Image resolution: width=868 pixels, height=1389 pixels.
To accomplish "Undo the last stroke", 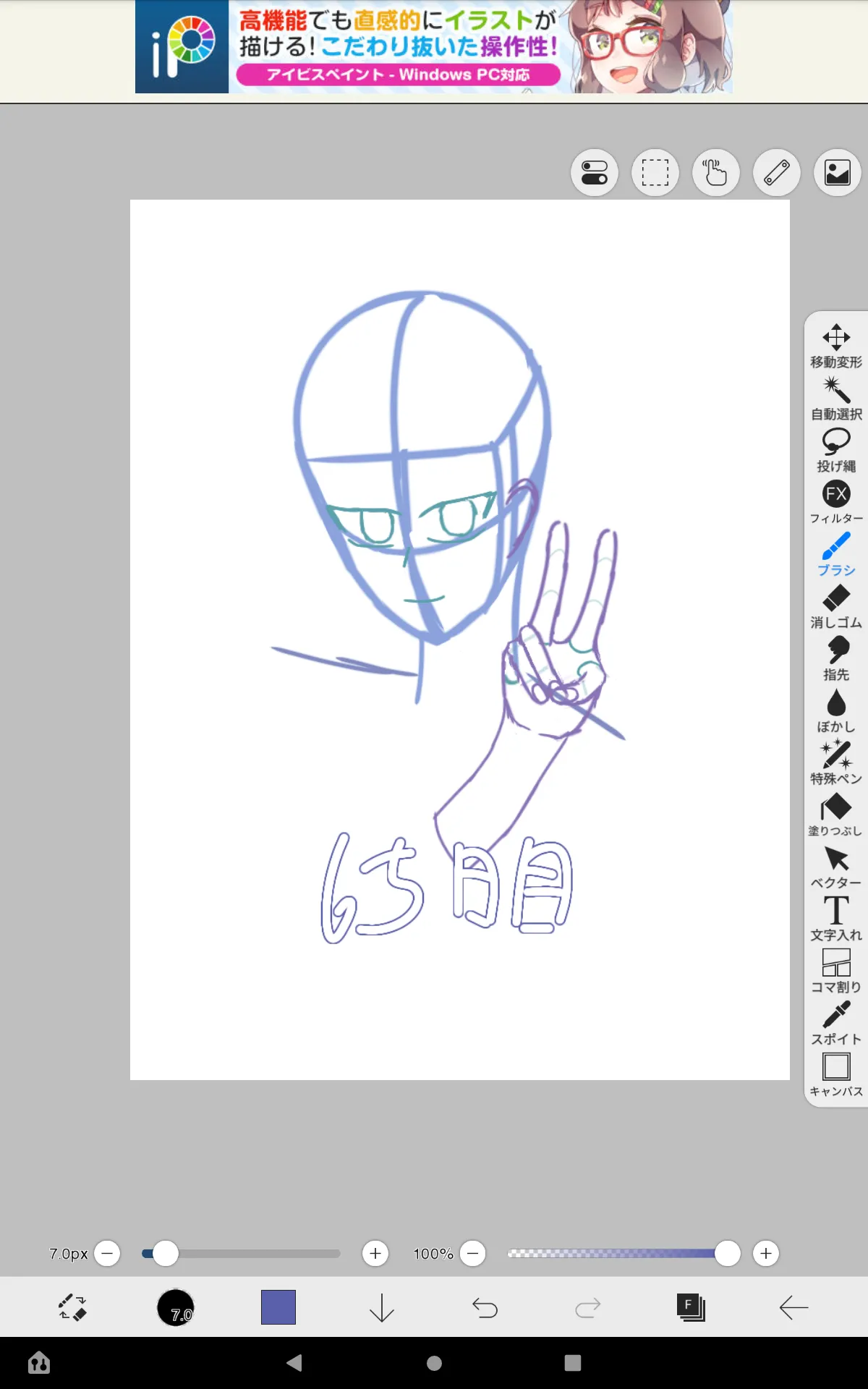I will (x=485, y=1307).
